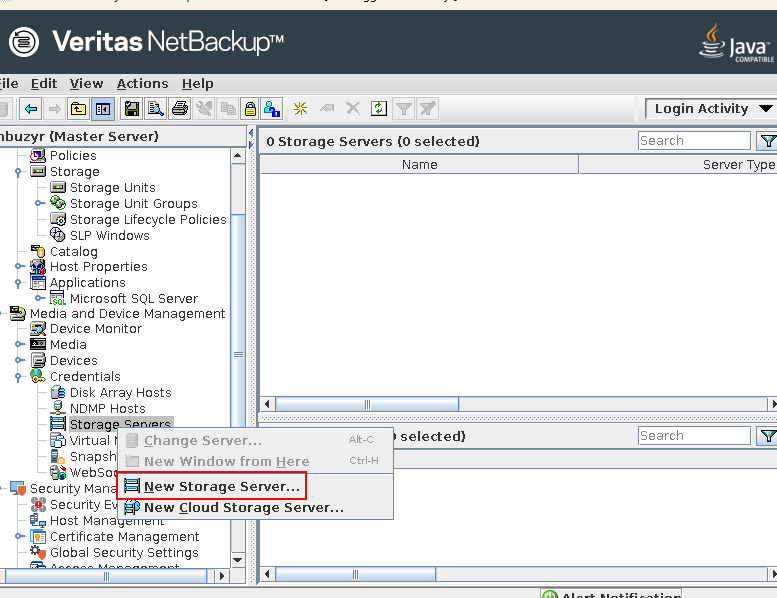
Task: Select Storage Lifecycle Policies icon
Action: pyautogui.click(x=58, y=219)
